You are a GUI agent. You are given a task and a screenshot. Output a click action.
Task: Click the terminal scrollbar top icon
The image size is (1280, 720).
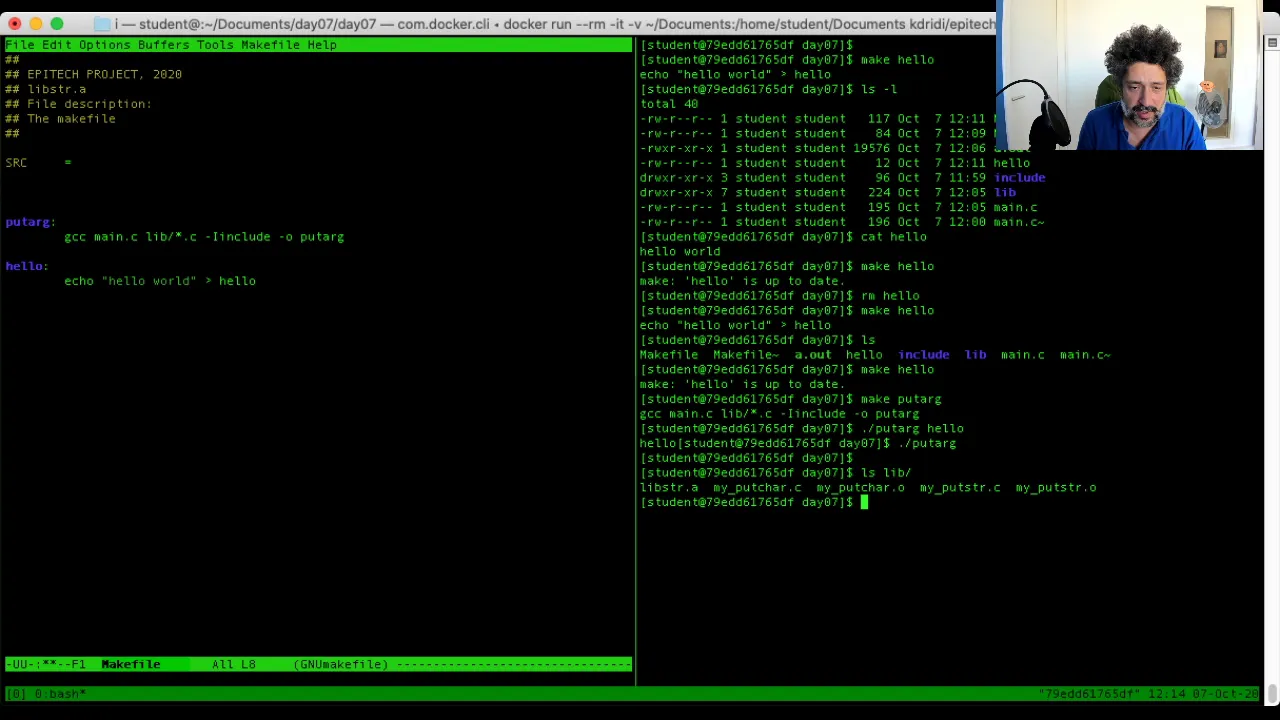click(1272, 43)
